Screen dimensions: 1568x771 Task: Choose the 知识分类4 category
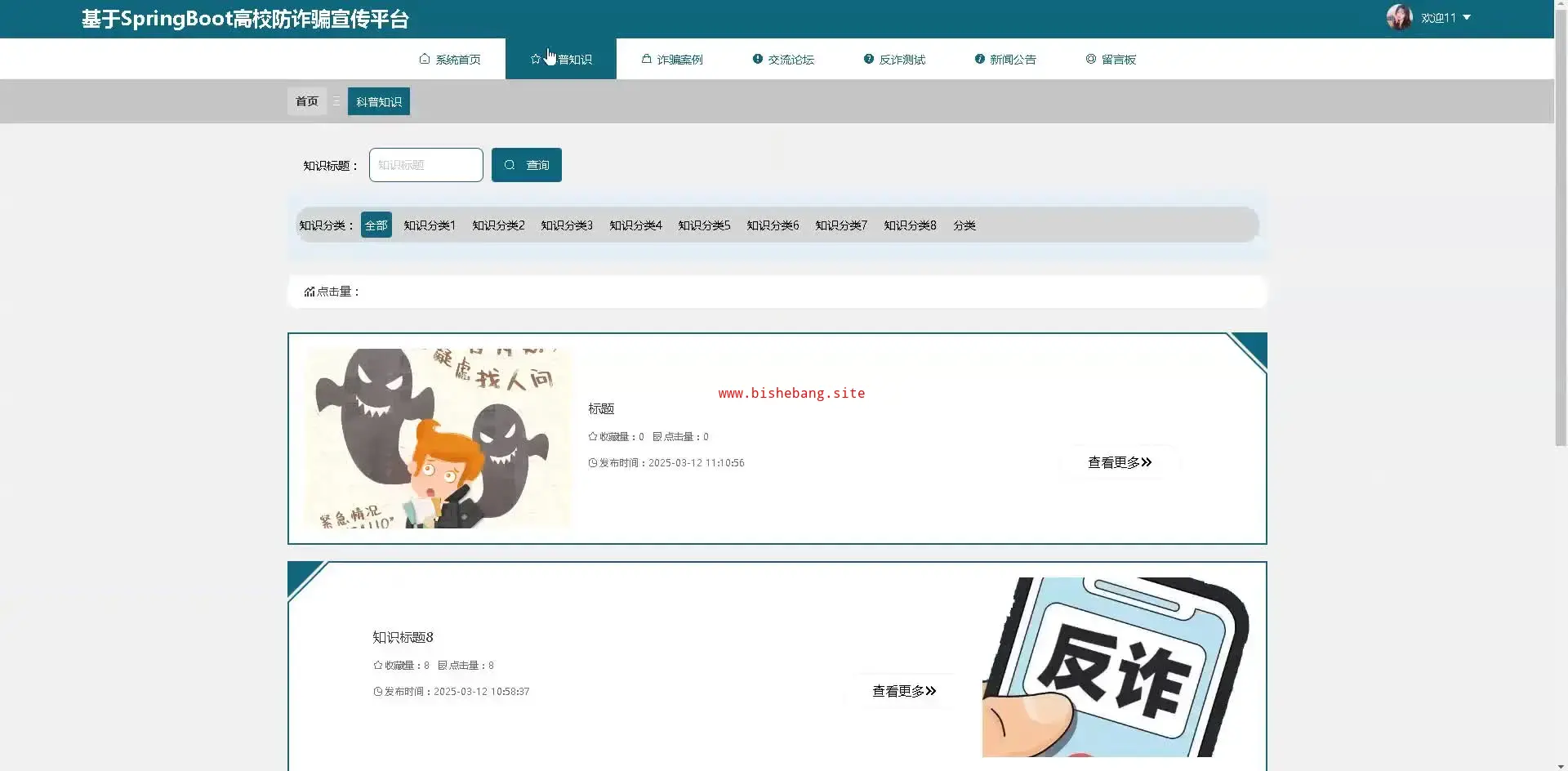(x=635, y=225)
